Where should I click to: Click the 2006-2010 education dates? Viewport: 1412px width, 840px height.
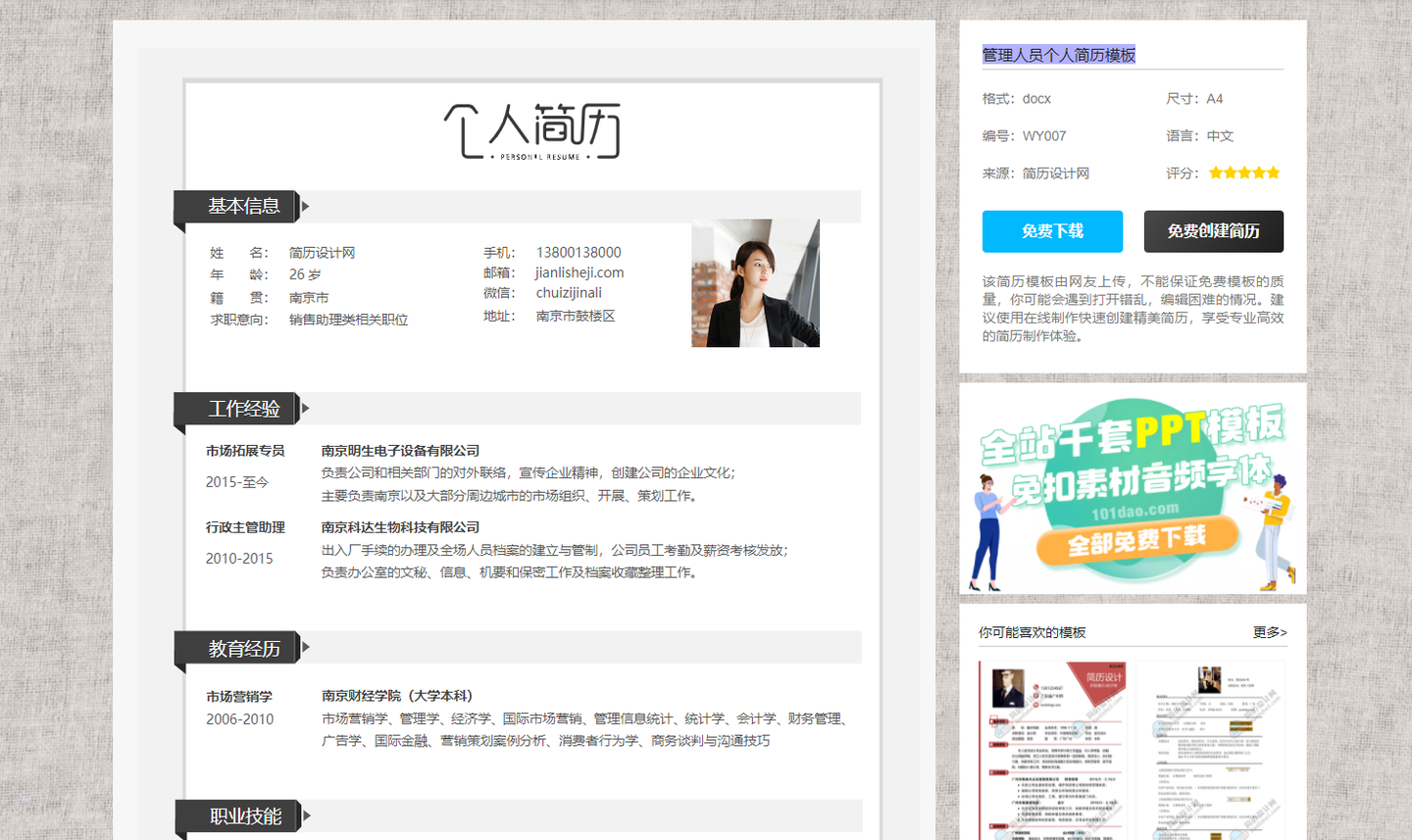(x=240, y=719)
